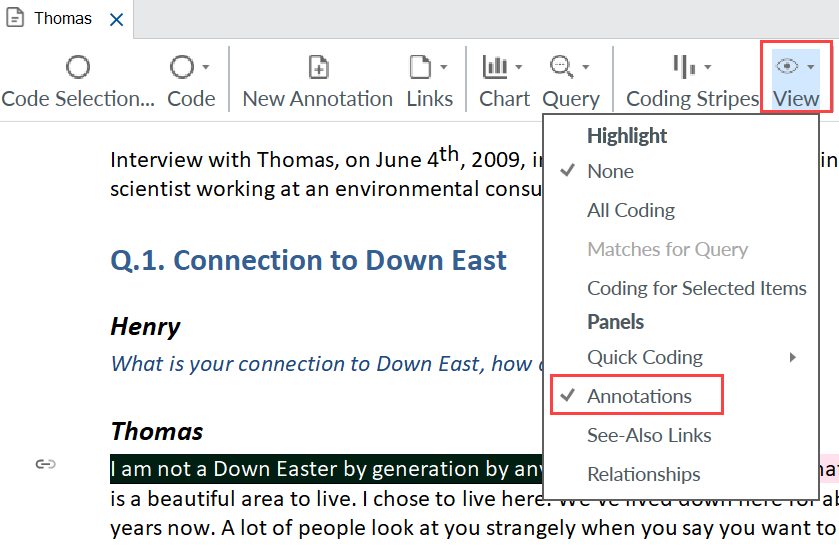Click the 'scientist working at an environmental' line

pyautogui.click(x=326, y=189)
